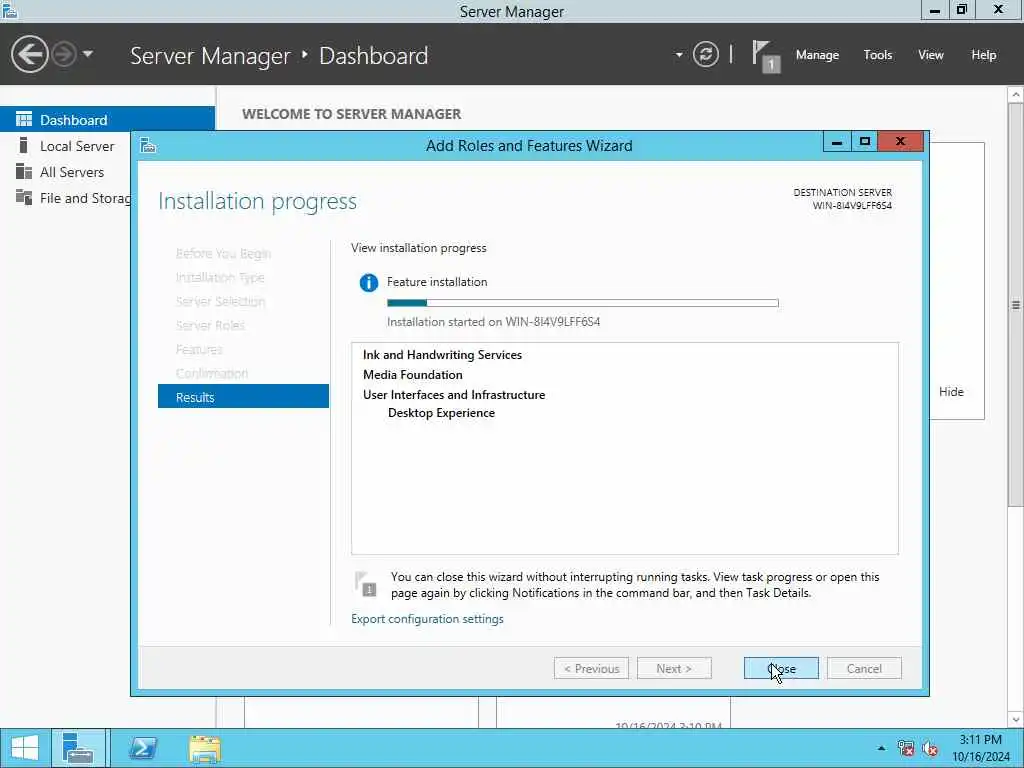Click the Feature installation info icon
The image size is (1024, 768).
pyautogui.click(x=368, y=283)
